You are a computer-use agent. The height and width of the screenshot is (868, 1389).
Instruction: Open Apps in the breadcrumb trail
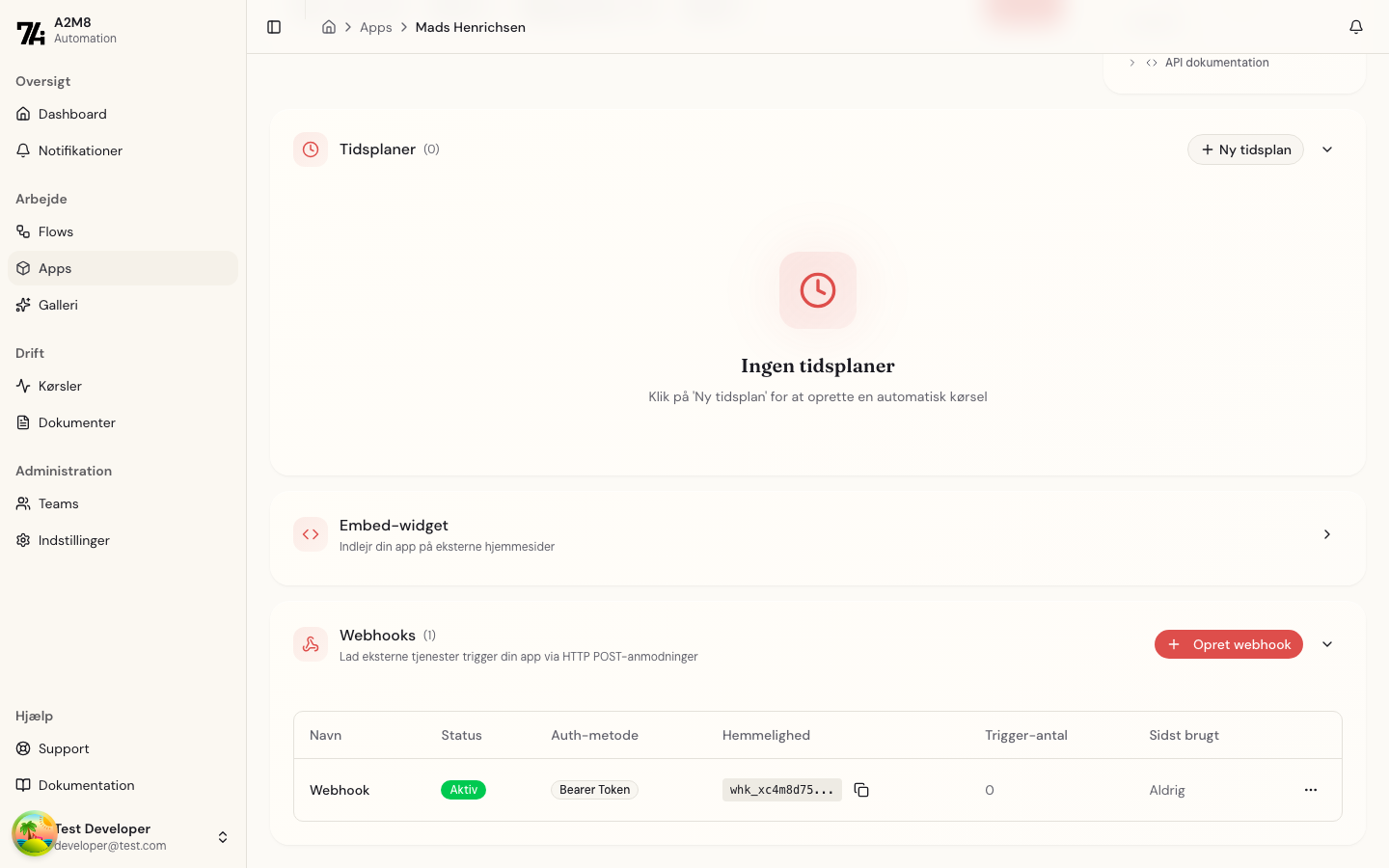click(x=376, y=27)
